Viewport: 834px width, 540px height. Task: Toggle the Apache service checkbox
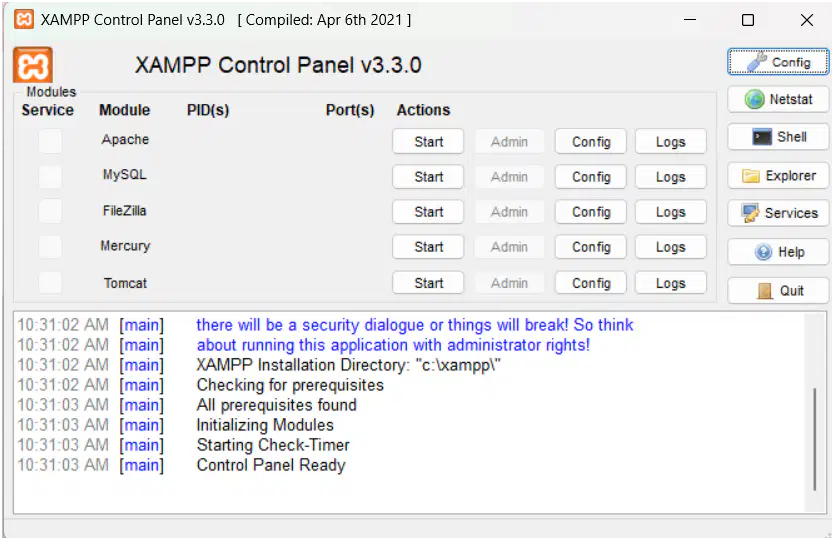50,142
